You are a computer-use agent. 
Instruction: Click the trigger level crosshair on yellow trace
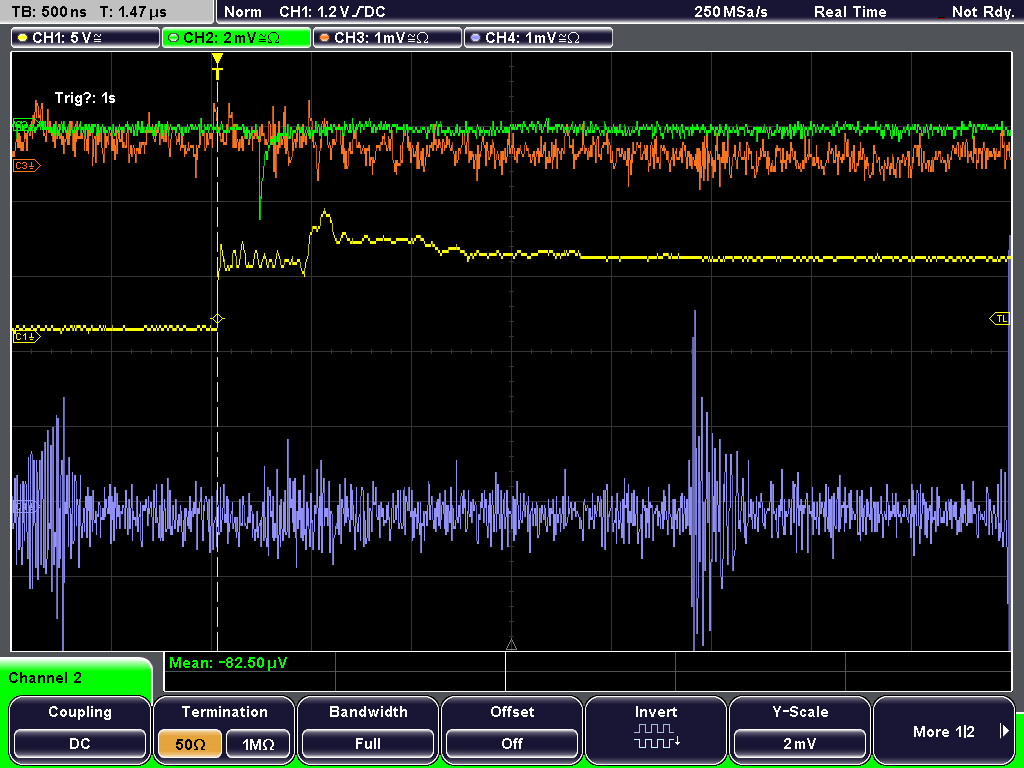point(217,319)
